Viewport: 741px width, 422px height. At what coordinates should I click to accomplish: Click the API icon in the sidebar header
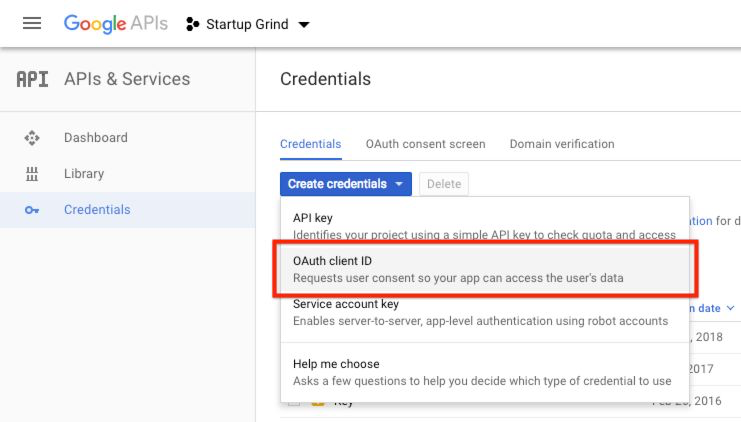[x=32, y=79]
